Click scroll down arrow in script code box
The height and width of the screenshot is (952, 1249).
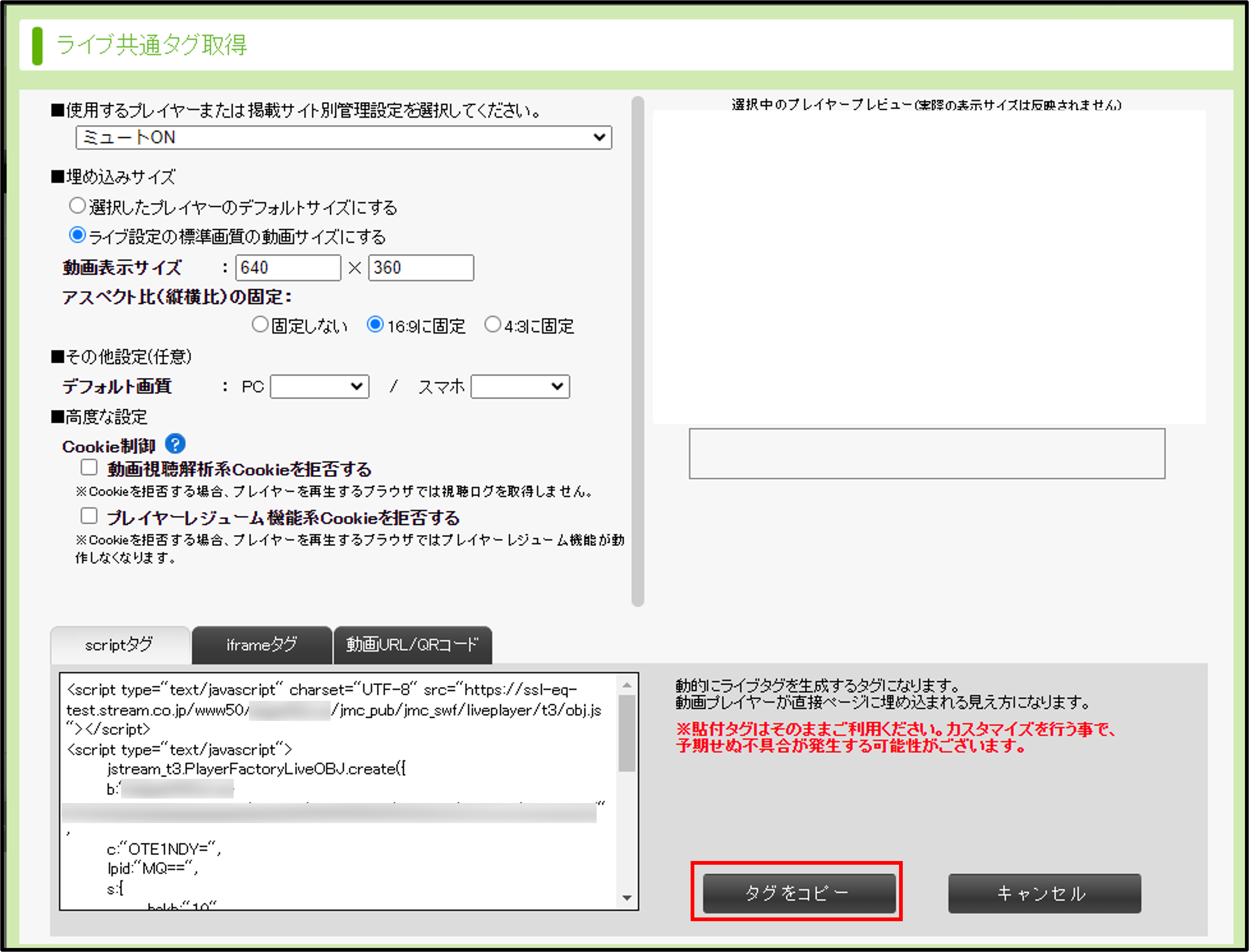coord(627,898)
